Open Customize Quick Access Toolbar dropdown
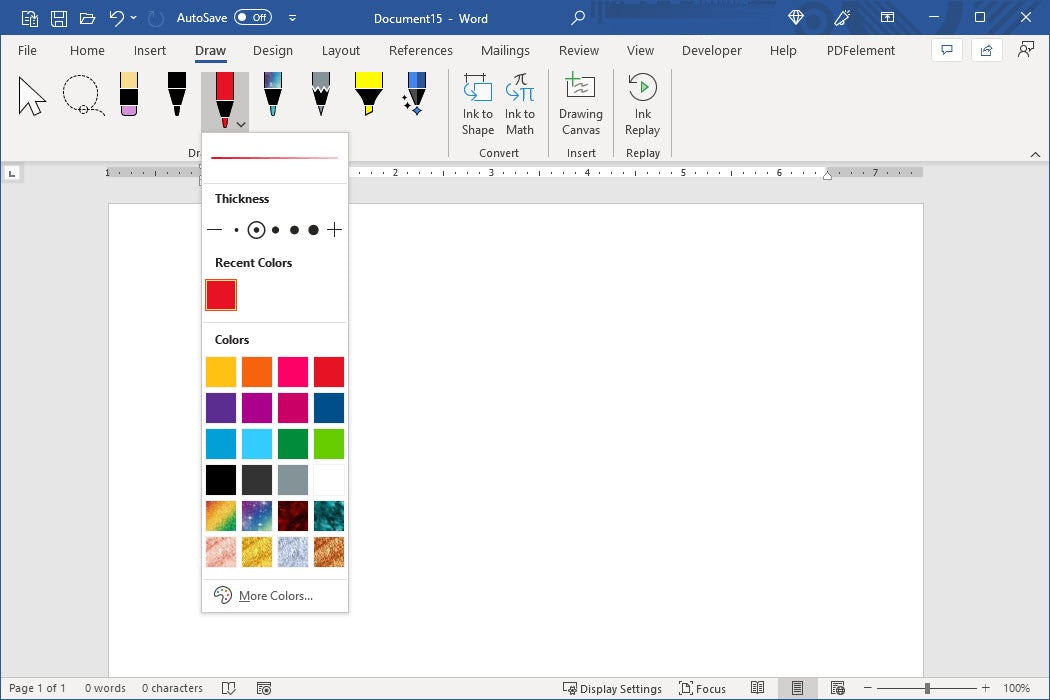1050x700 pixels. tap(292, 18)
